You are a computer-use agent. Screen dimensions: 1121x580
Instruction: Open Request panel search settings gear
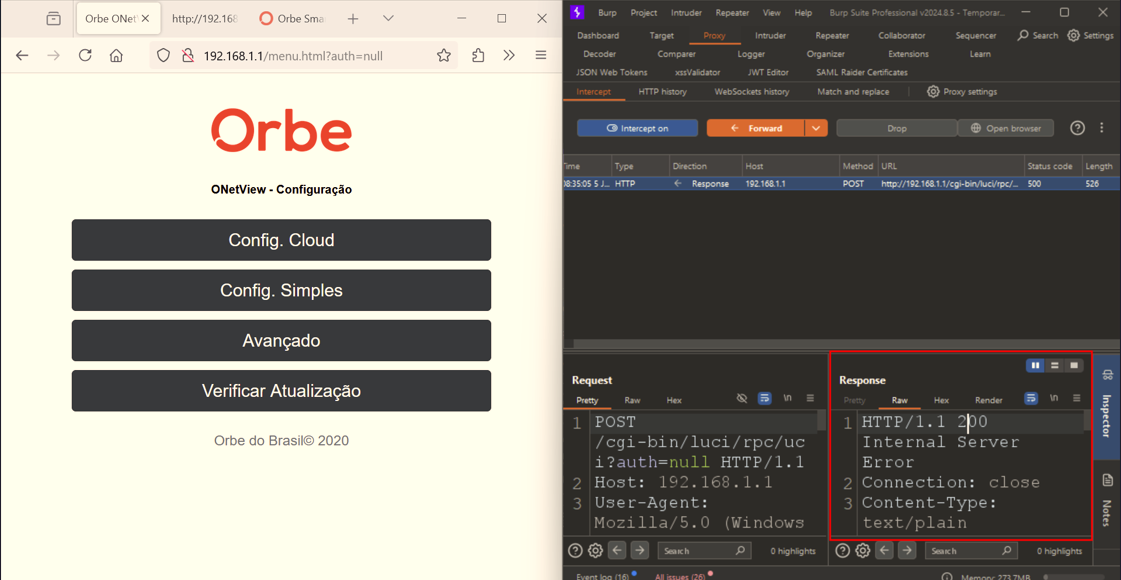[x=595, y=551]
